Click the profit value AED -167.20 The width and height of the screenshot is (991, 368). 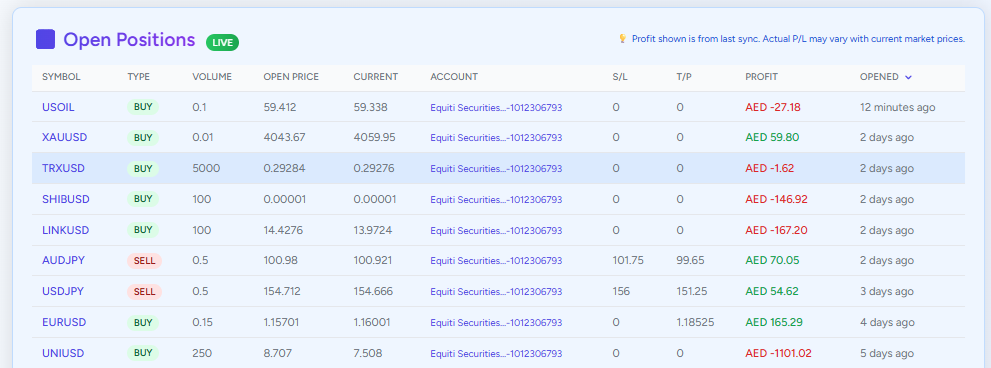point(777,230)
